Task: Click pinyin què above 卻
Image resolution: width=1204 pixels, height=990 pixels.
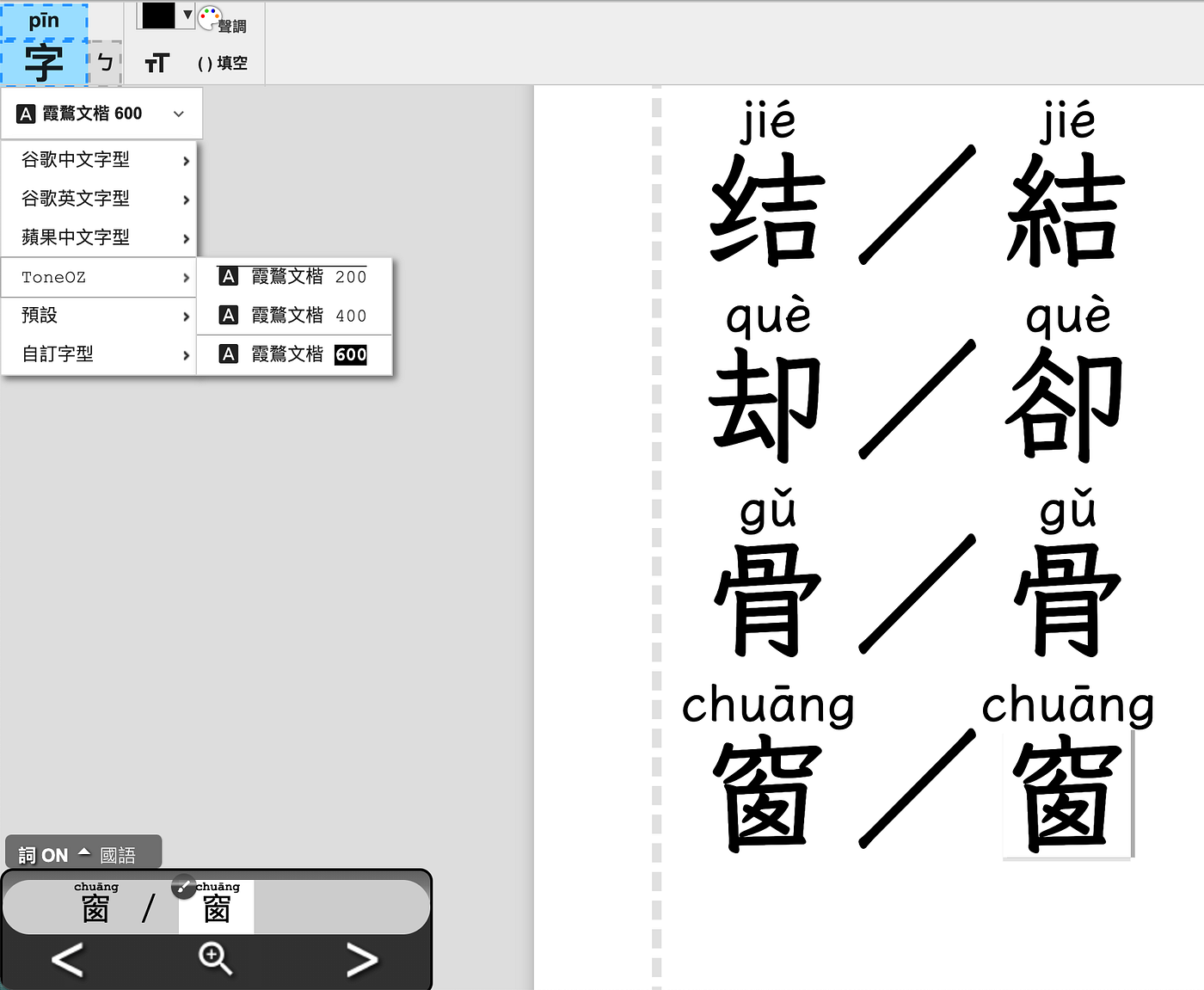Action: click(1068, 316)
